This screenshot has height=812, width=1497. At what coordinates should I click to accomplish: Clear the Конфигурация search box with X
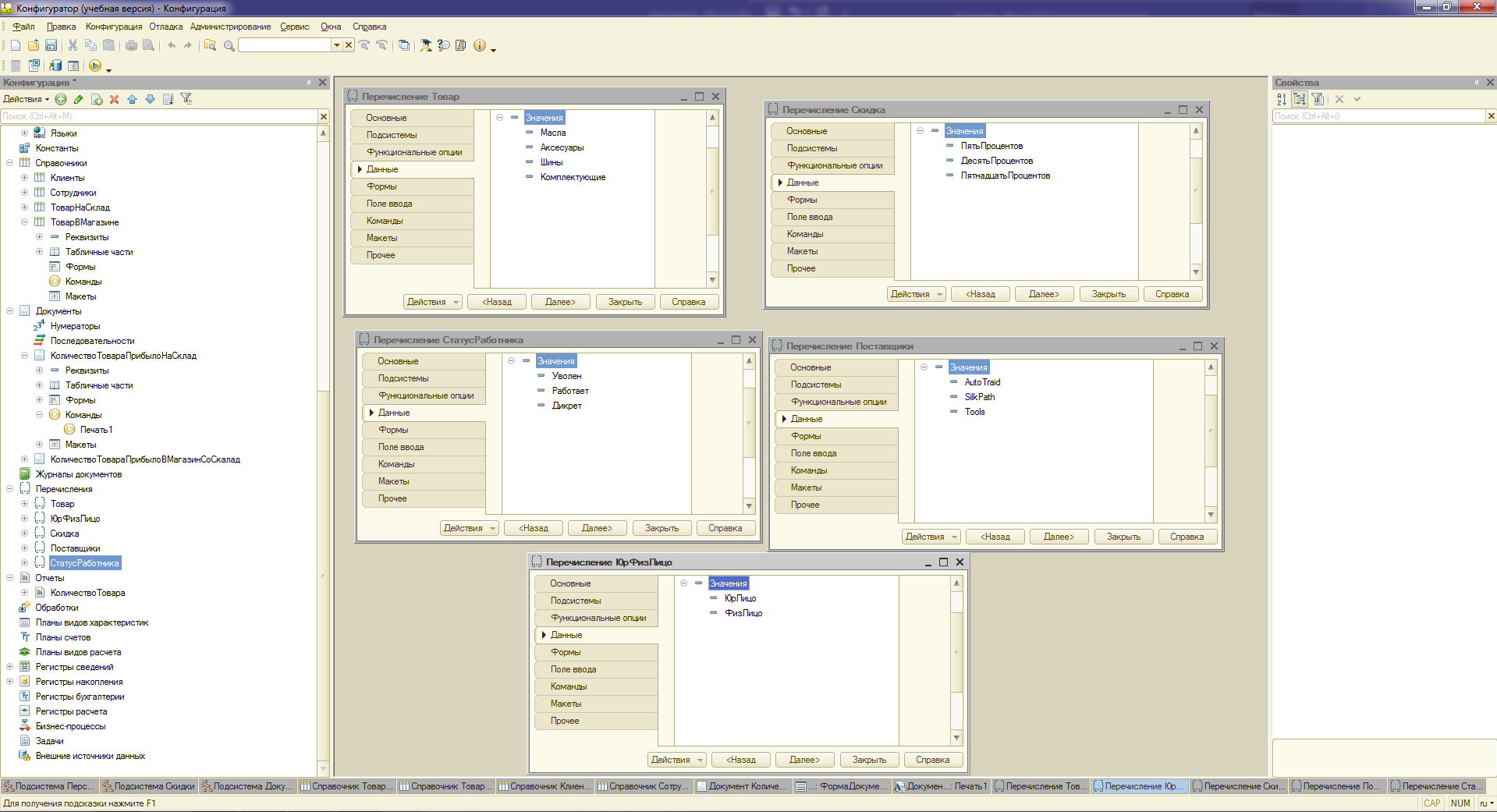tap(324, 116)
